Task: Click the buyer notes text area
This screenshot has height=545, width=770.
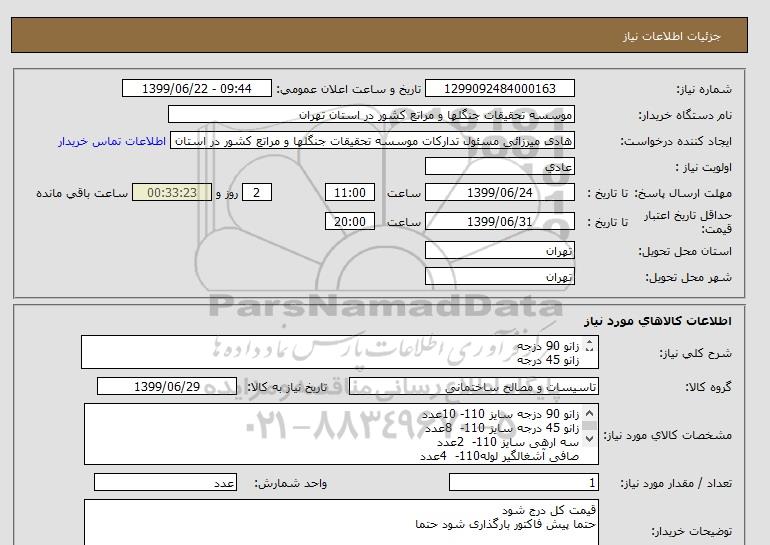Action: point(341,522)
